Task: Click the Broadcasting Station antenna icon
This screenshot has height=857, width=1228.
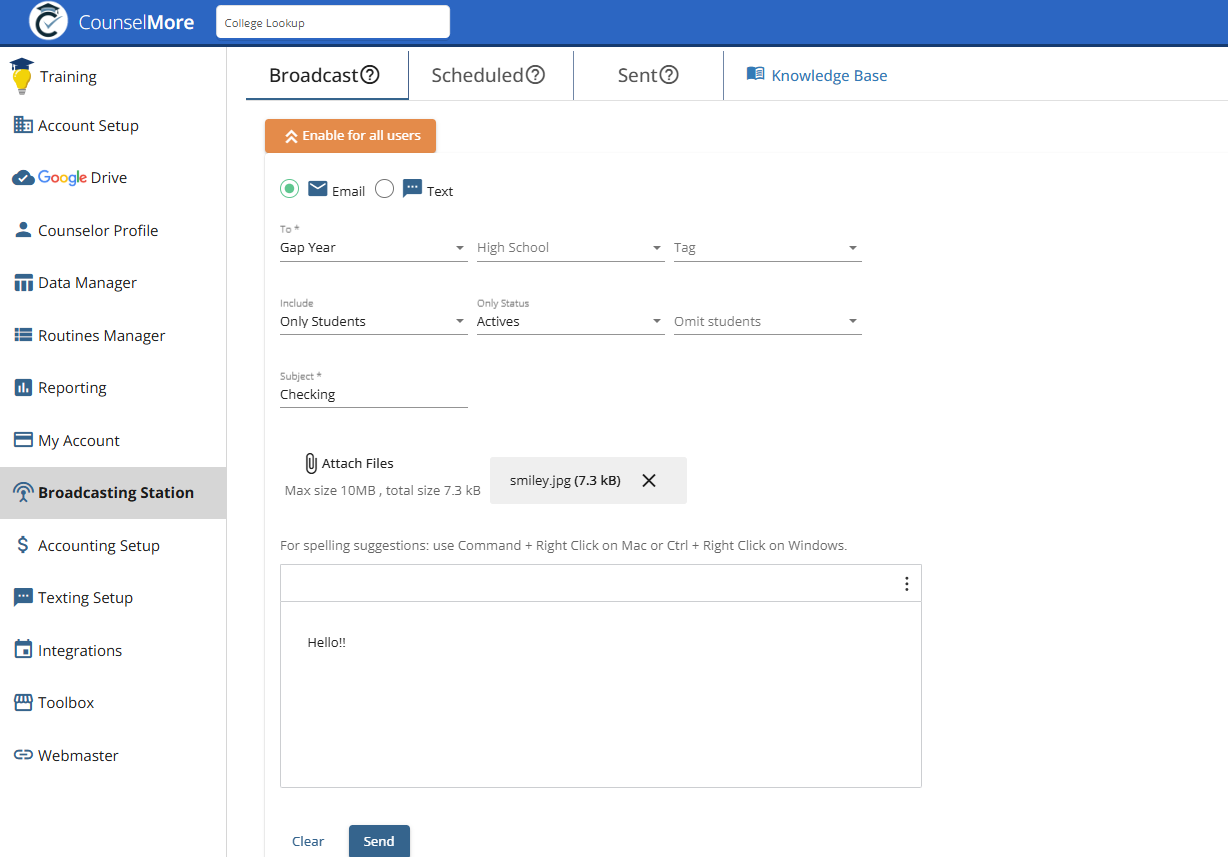Action: pos(23,492)
